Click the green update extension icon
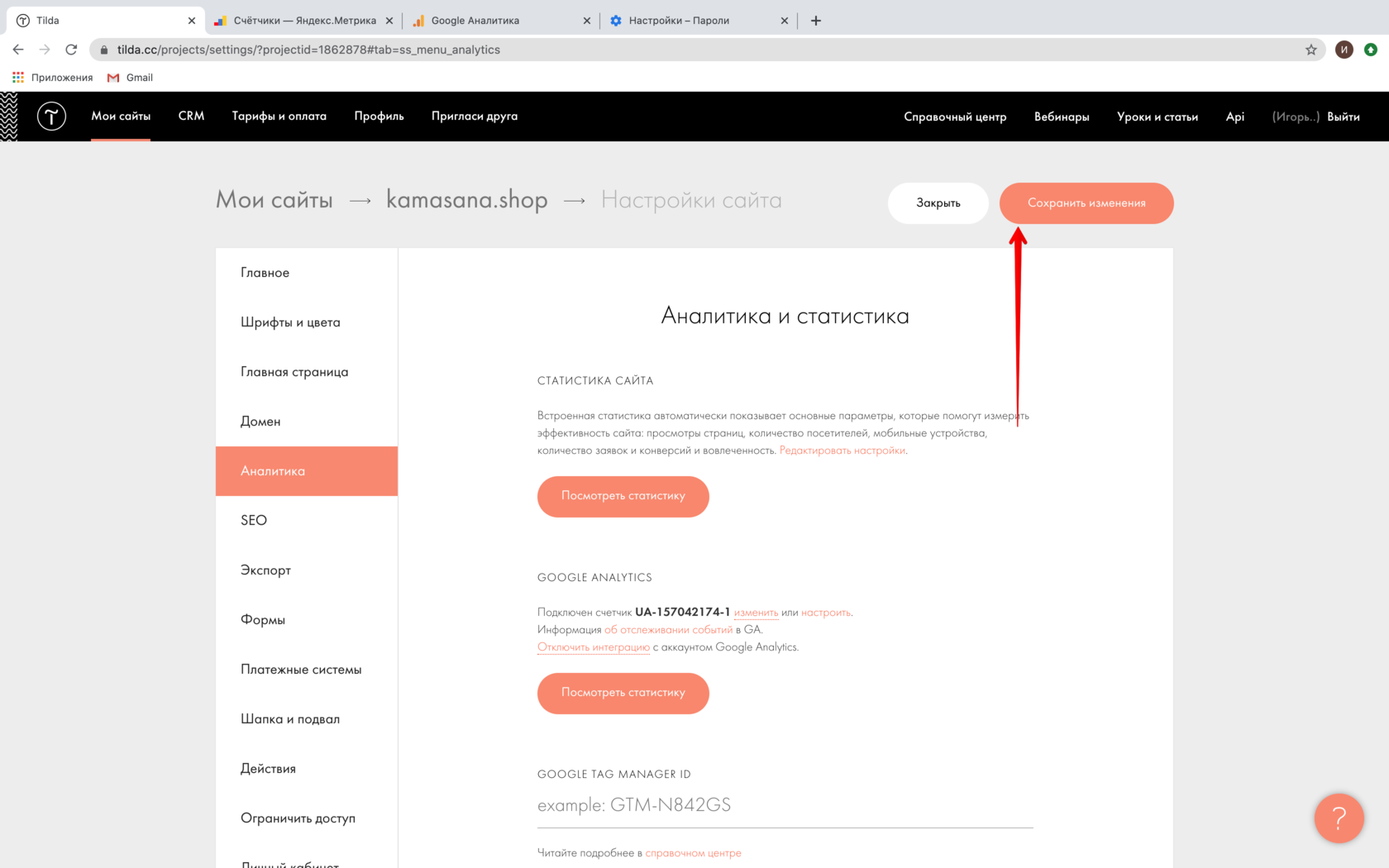This screenshot has height=868, width=1389. click(1371, 50)
